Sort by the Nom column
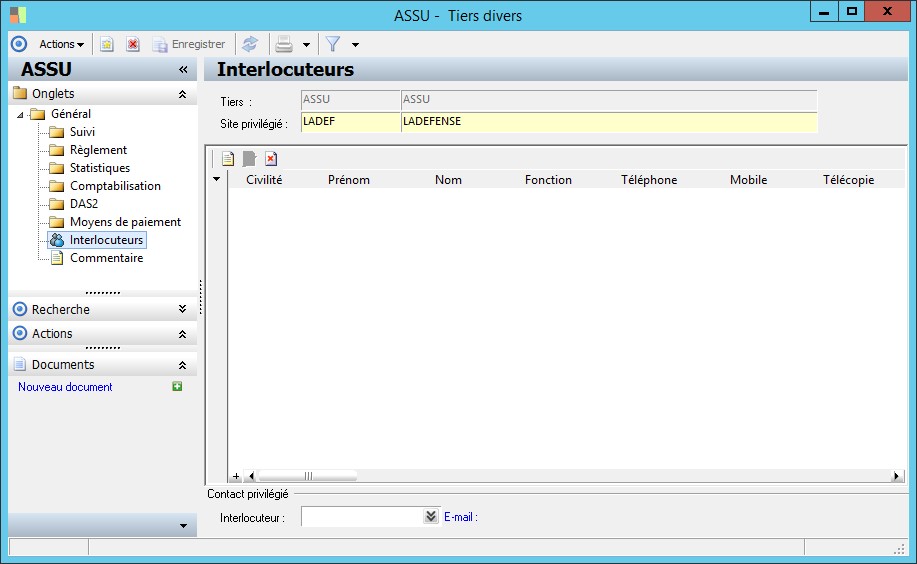 point(448,180)
